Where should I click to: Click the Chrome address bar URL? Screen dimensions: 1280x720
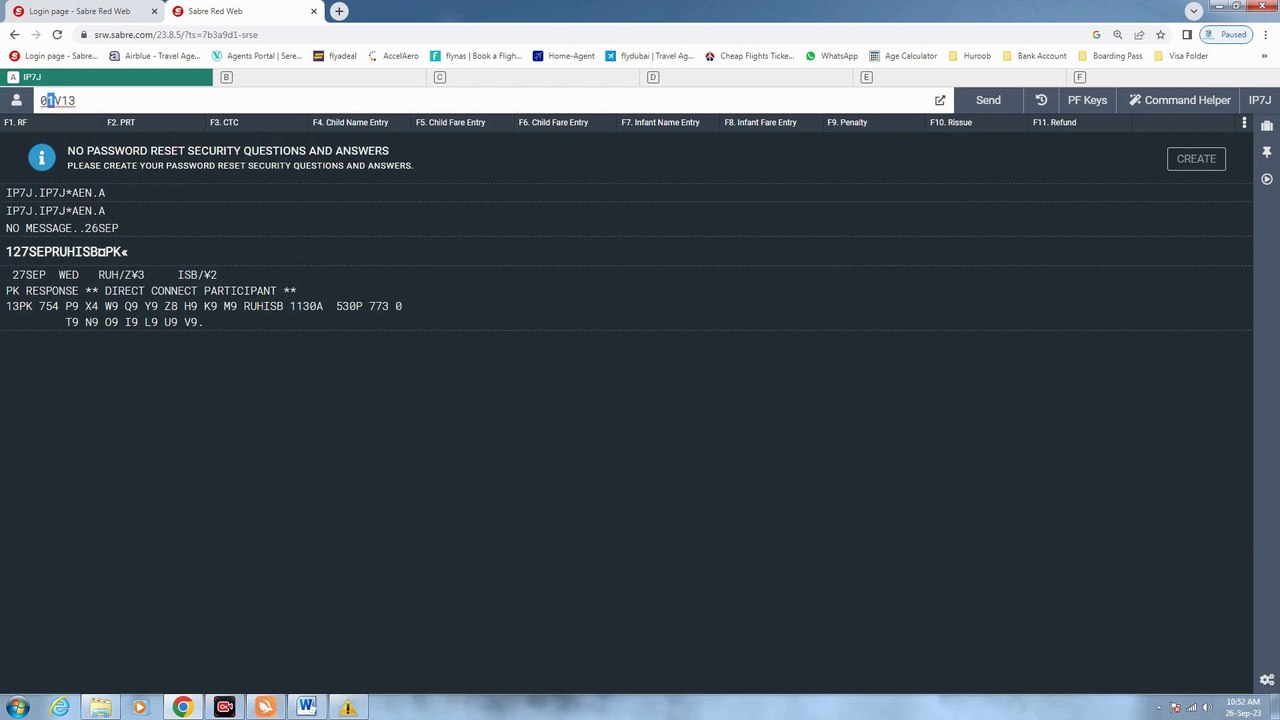click(176, 35)
